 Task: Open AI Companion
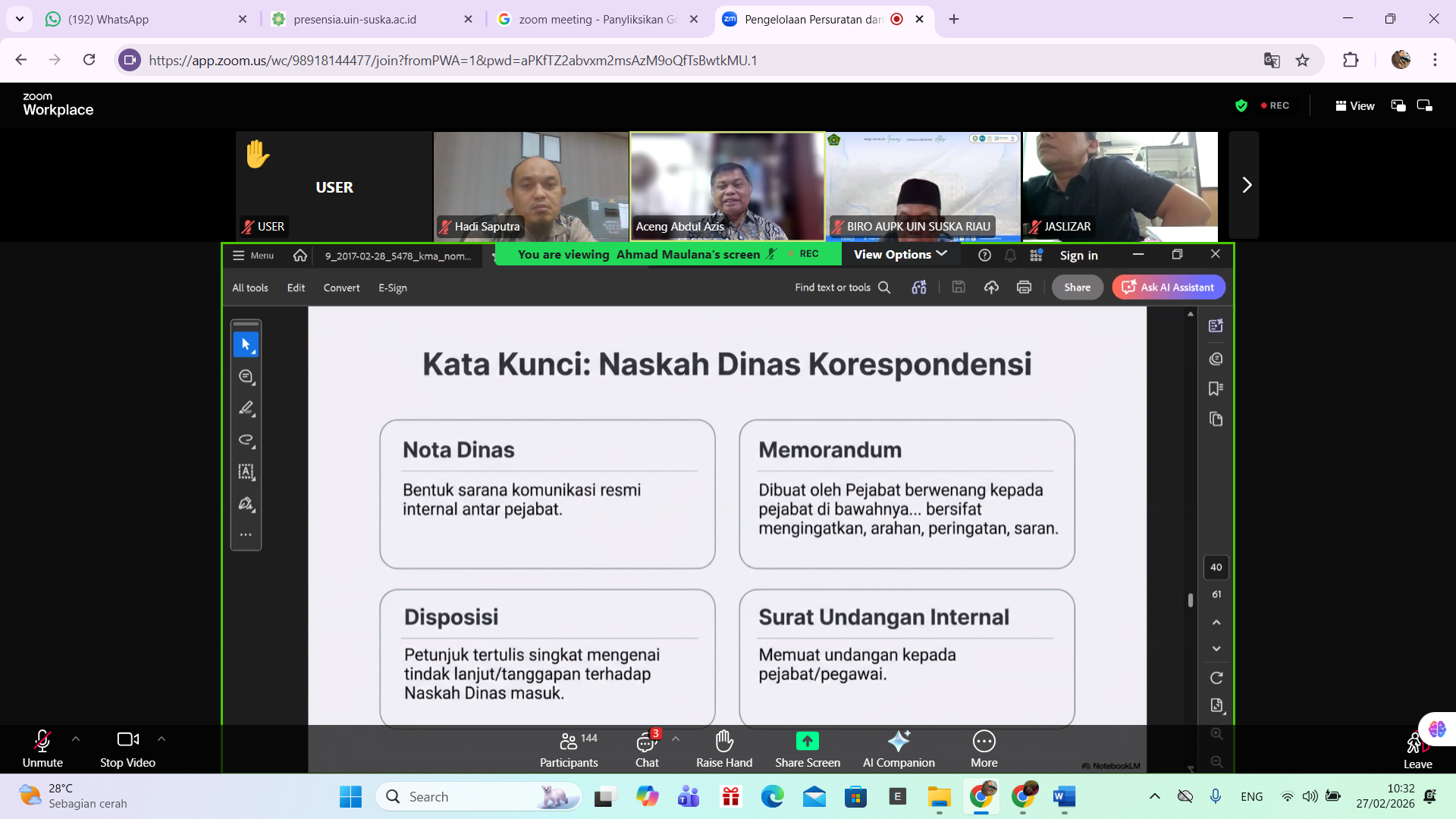[899, 748]
